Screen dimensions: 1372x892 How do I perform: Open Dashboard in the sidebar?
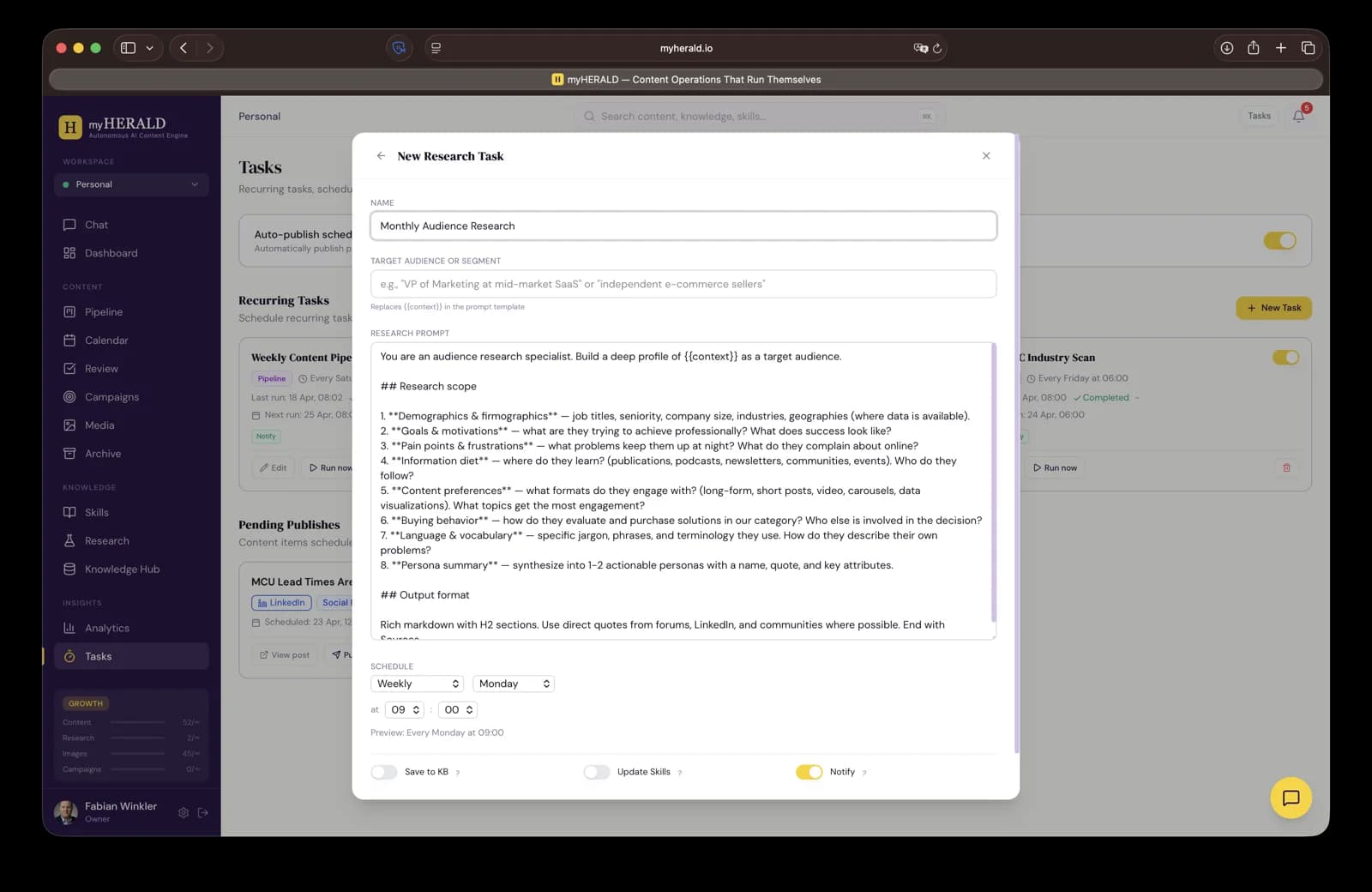pos(111,253)
